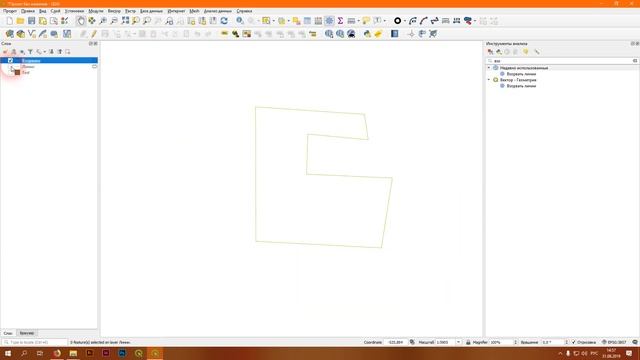Open the Вектор menu

pyautogui.click(x=114, y=11)
